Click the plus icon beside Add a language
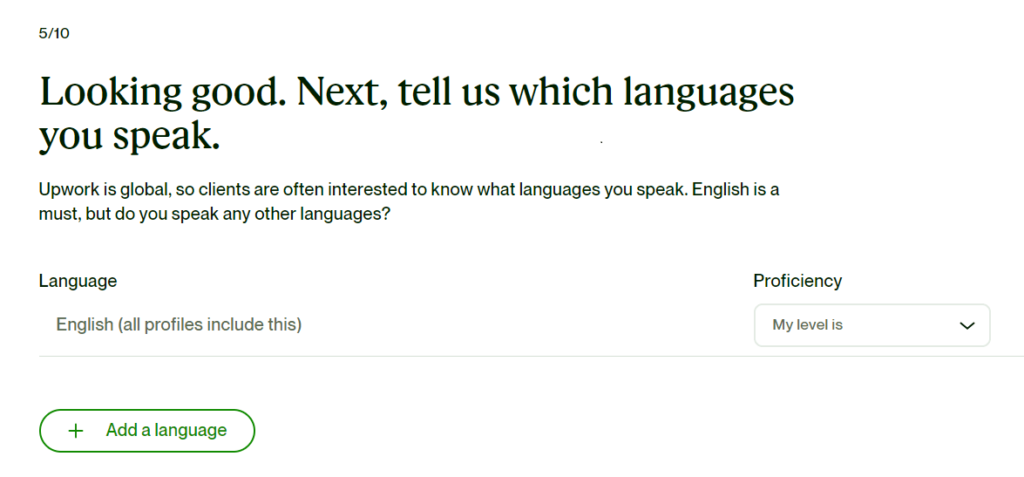Viewport: 1024px width, 477px height. coord(76,431)
